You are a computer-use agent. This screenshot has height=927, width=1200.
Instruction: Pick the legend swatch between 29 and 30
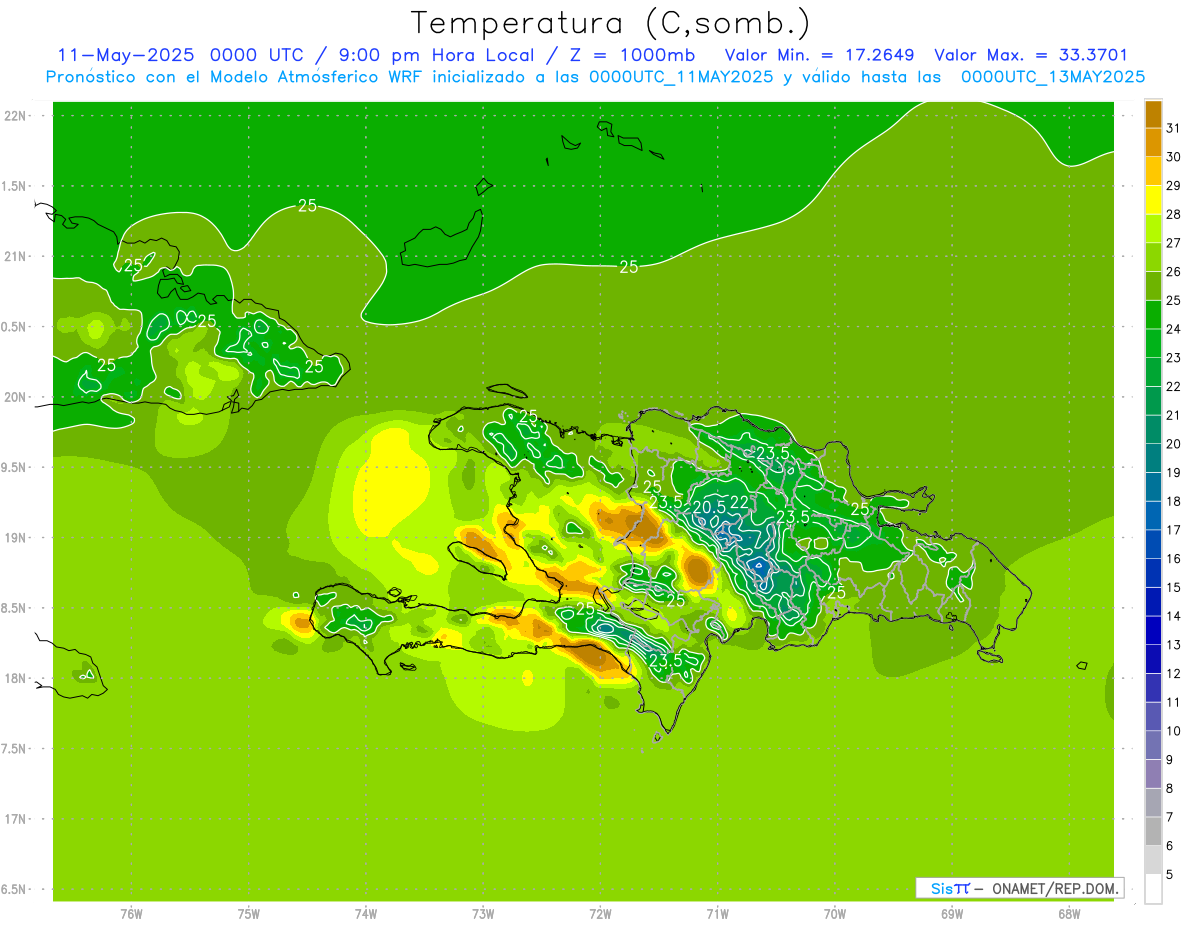(1153, 171)
